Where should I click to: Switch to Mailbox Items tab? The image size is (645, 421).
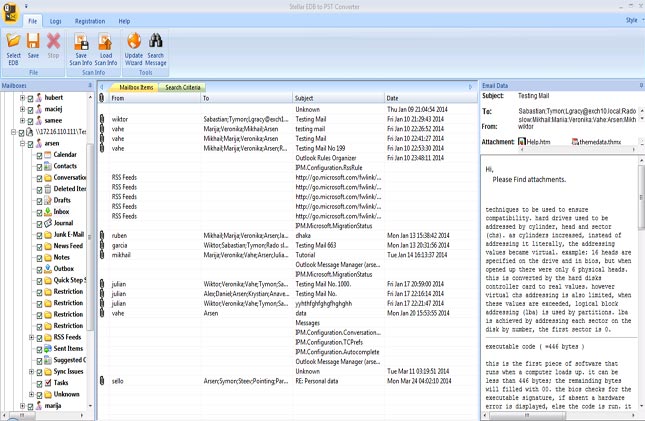[136, 87]
